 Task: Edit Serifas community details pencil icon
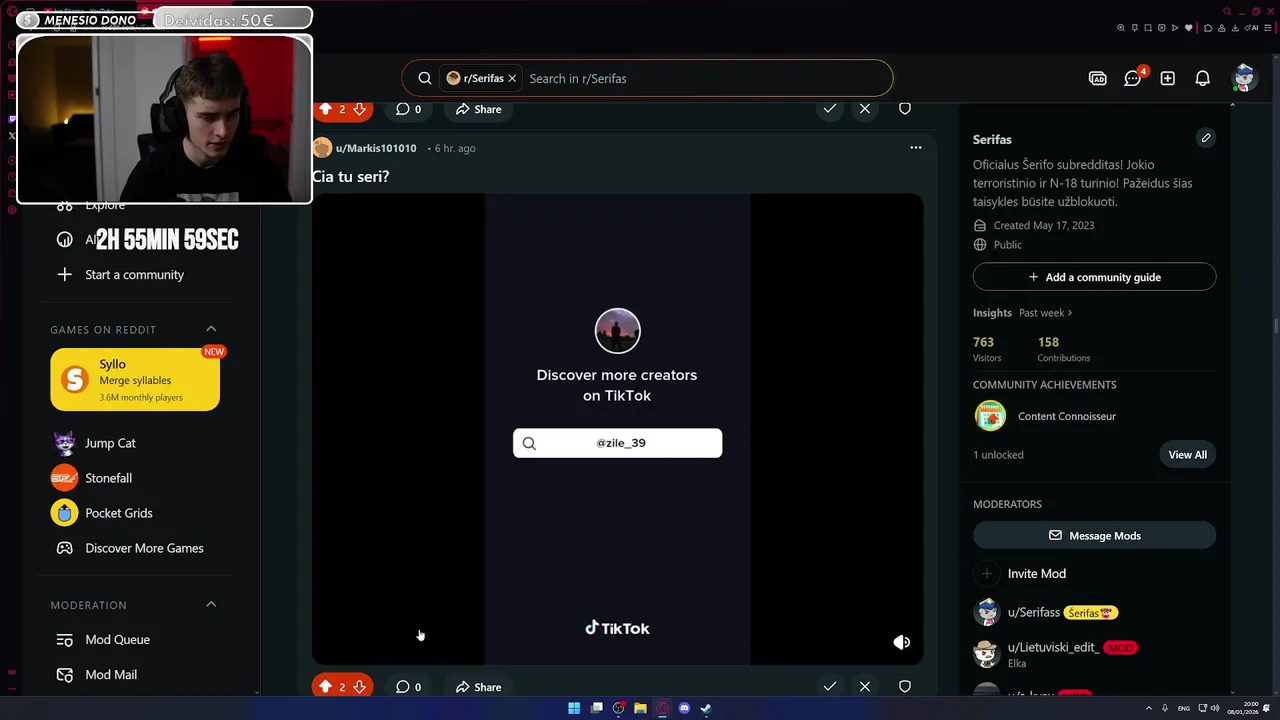coord(1206,138)
